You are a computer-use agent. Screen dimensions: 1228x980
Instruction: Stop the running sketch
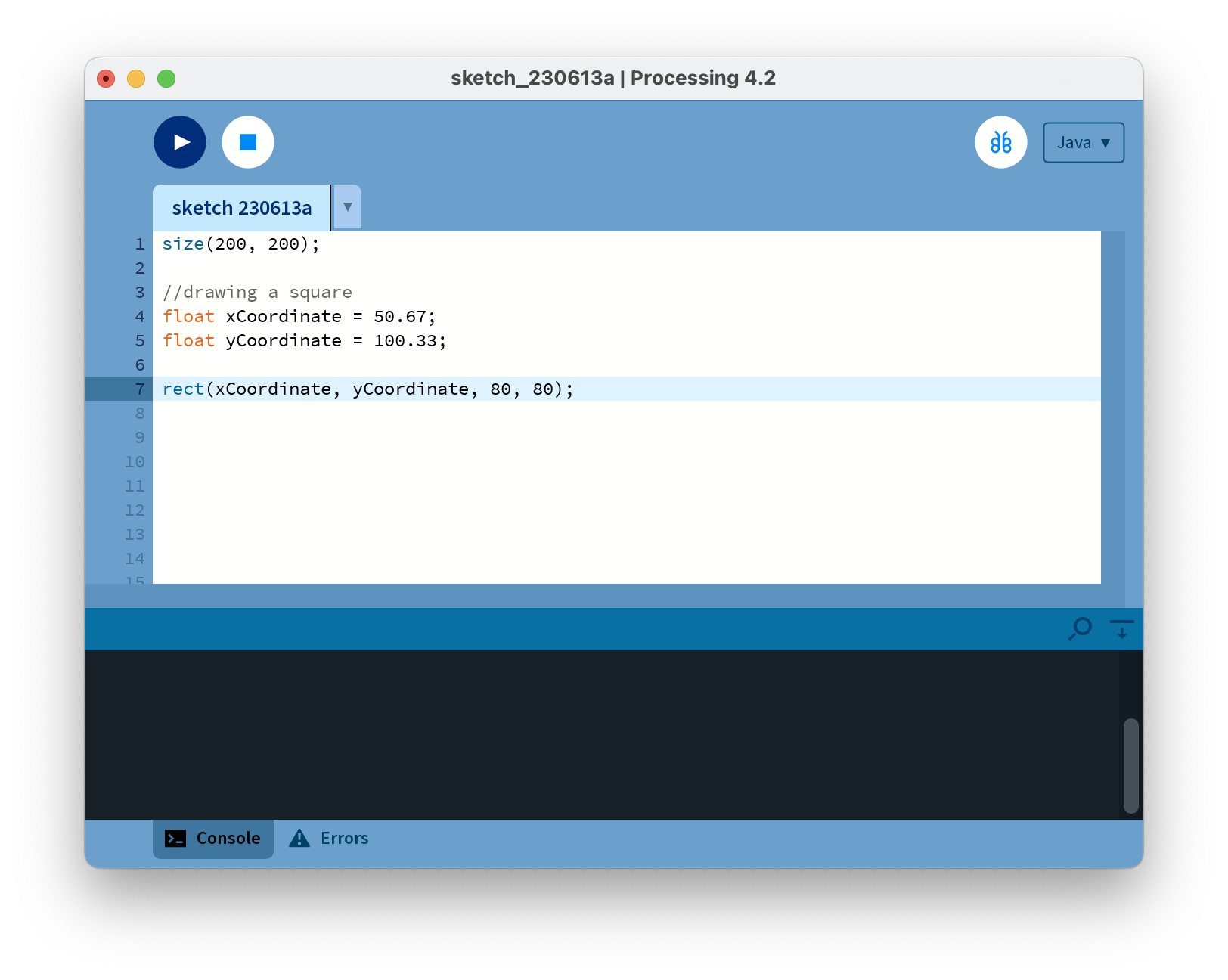click(x=248, y=142)
